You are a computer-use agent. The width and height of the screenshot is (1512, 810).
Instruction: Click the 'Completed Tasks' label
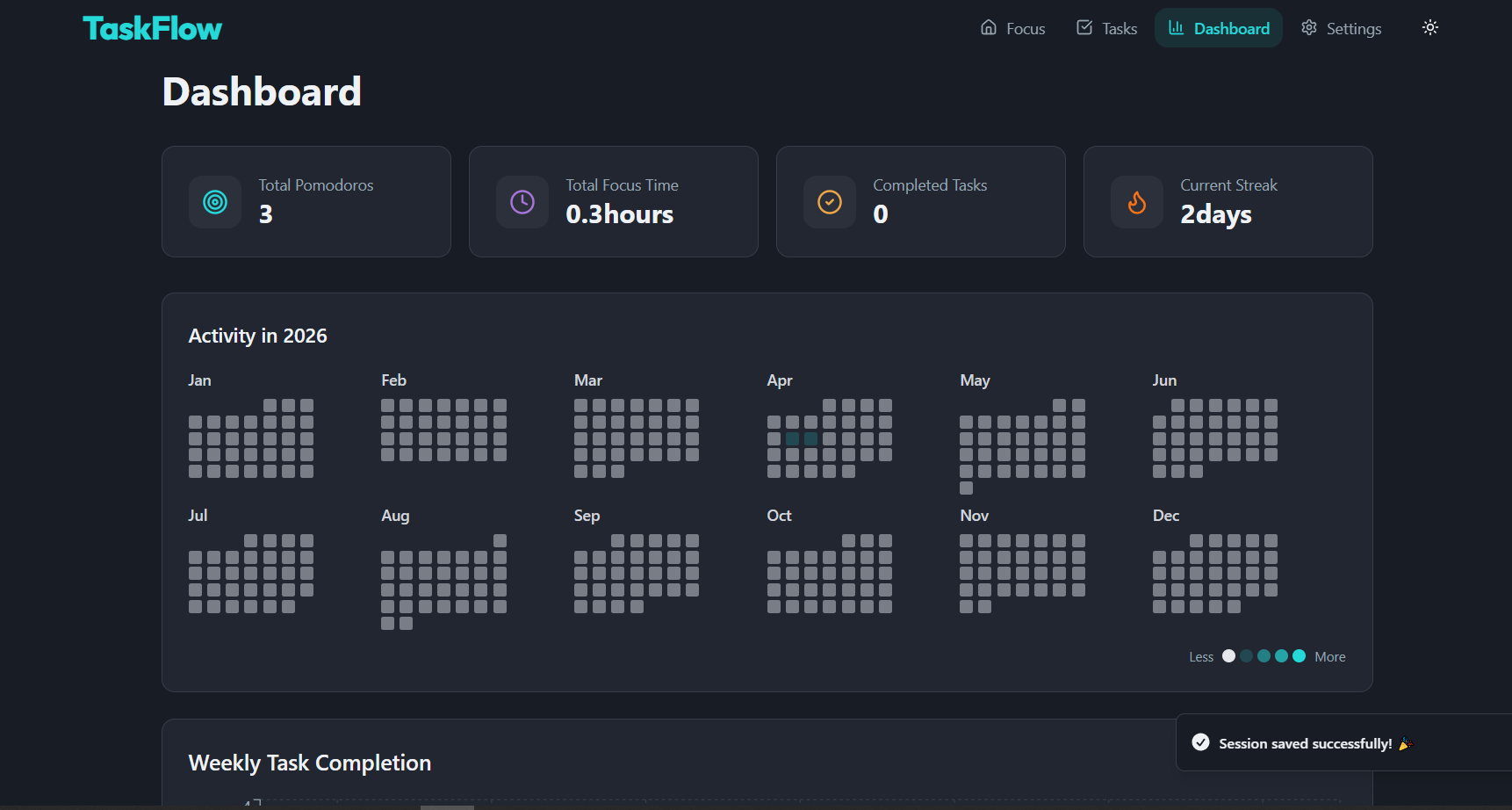tap(930, 185)
